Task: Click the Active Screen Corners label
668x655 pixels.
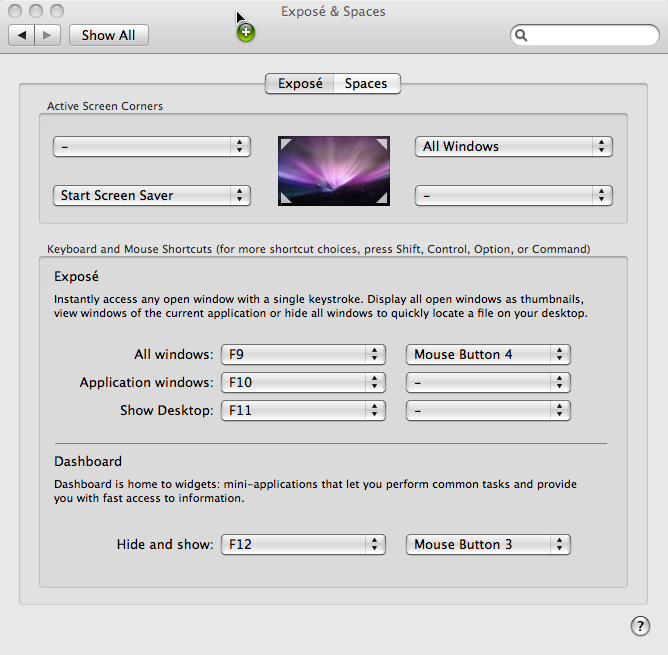Action: 105,106
